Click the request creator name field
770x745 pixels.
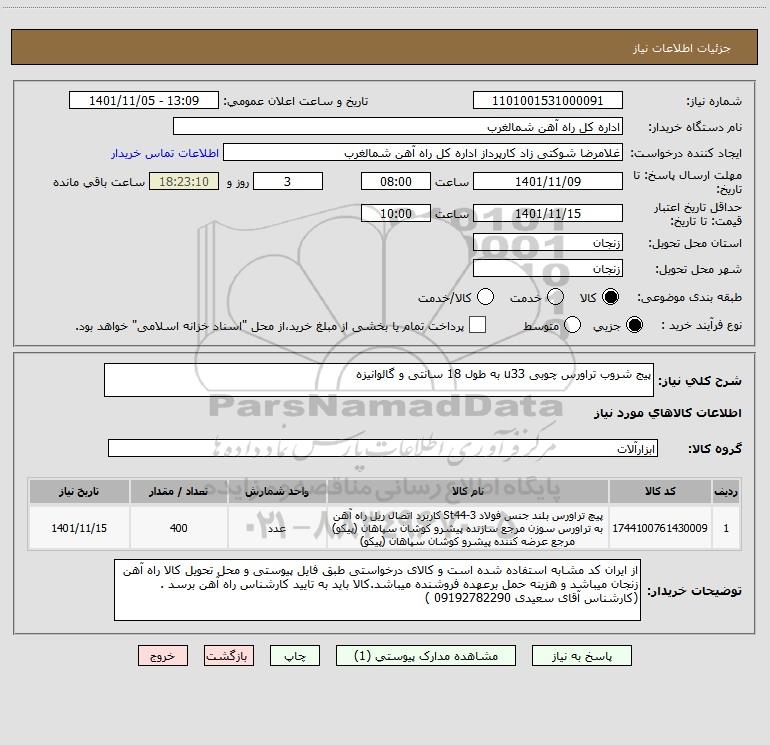coord(423,153)
